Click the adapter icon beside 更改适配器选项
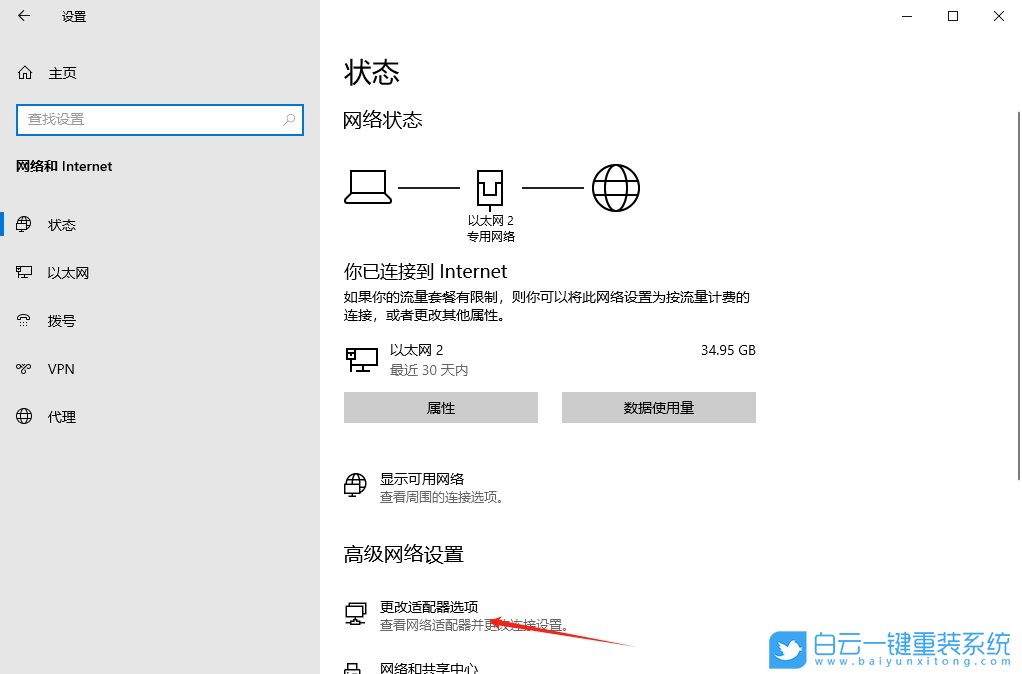This screenshot has width=1022, height=674. tap(355, 613)
